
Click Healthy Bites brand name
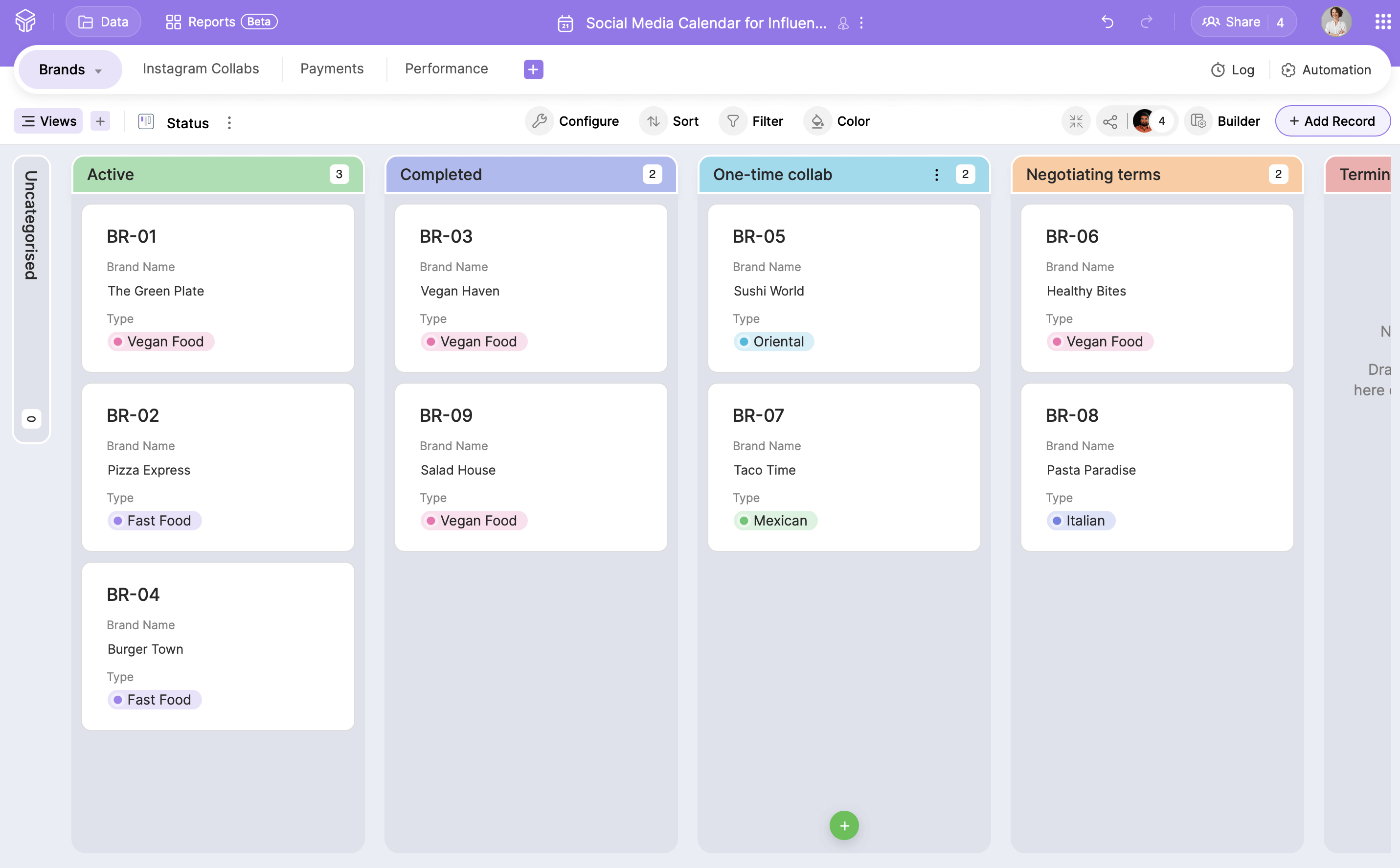[1086, 291]
